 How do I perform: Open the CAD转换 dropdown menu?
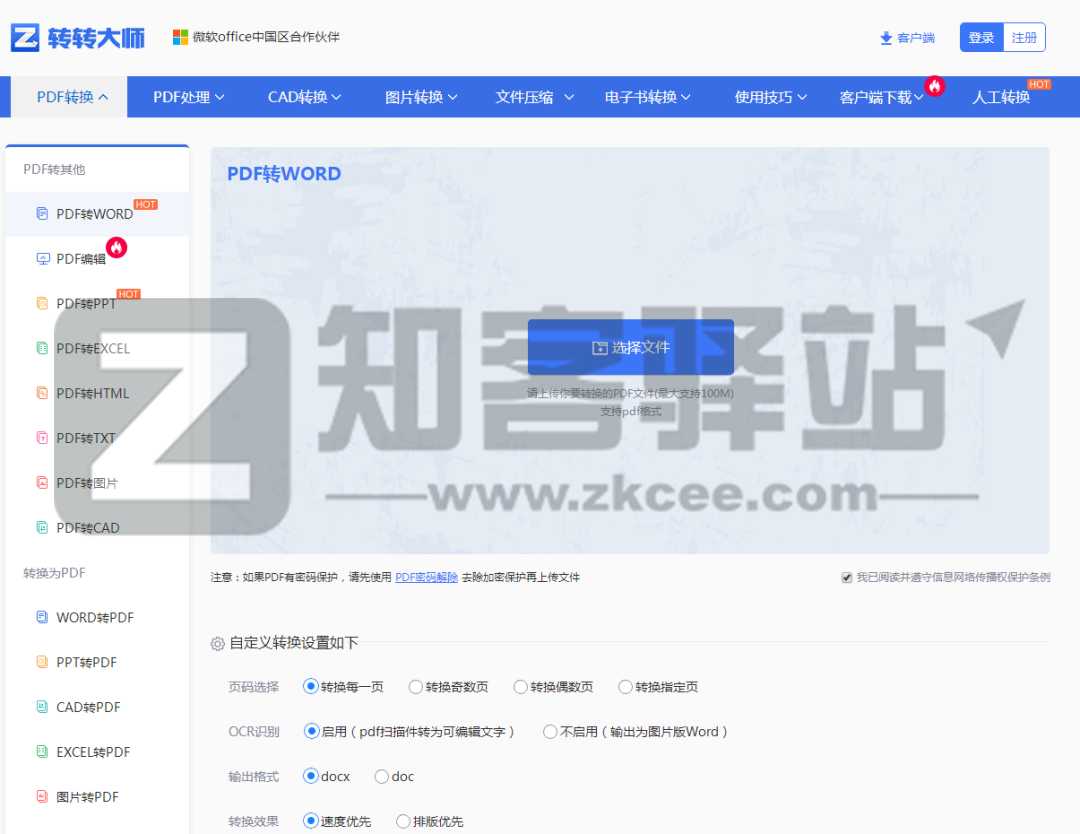(x=304, y=97)
